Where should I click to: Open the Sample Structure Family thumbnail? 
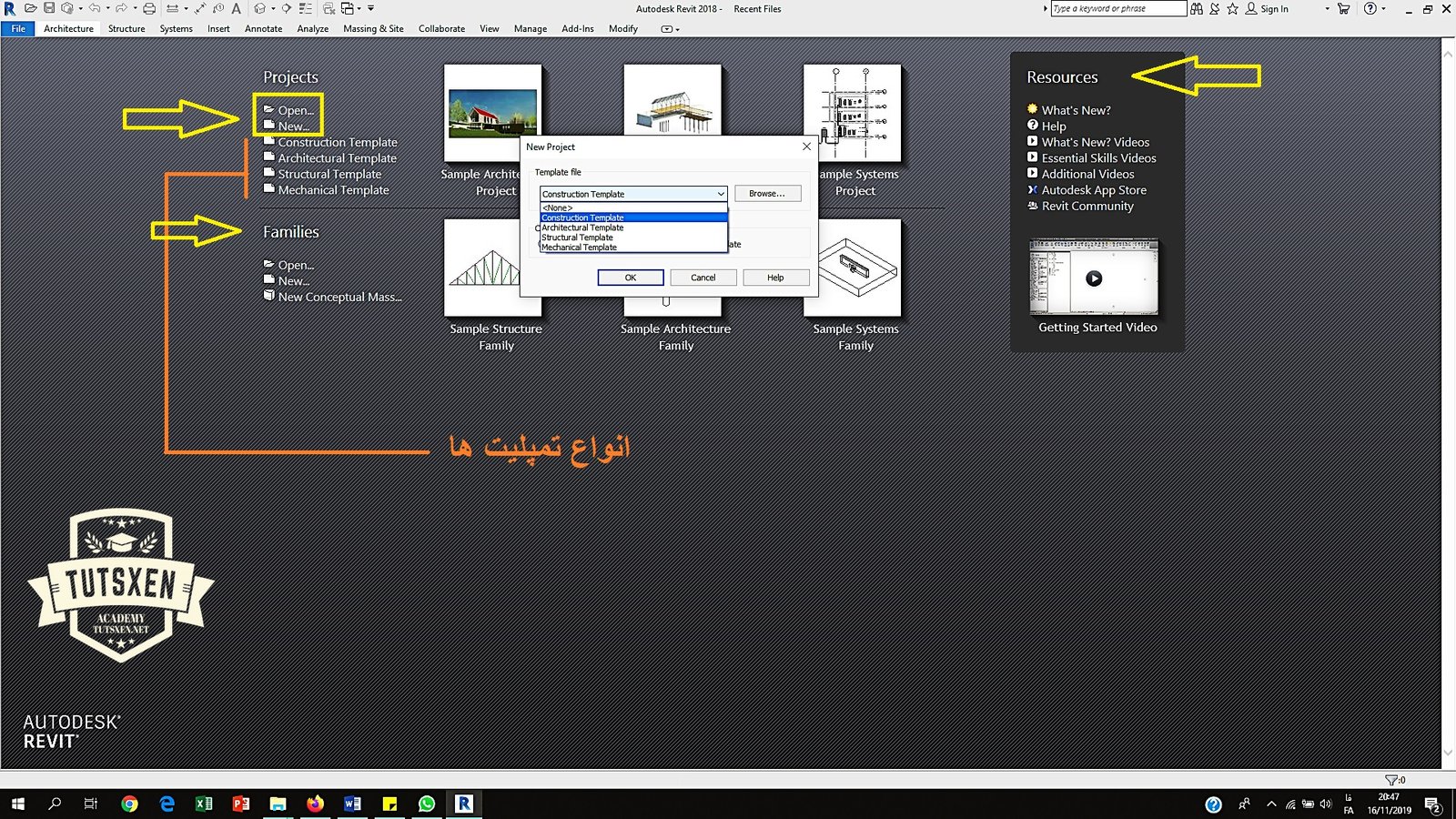click(492, 268)
